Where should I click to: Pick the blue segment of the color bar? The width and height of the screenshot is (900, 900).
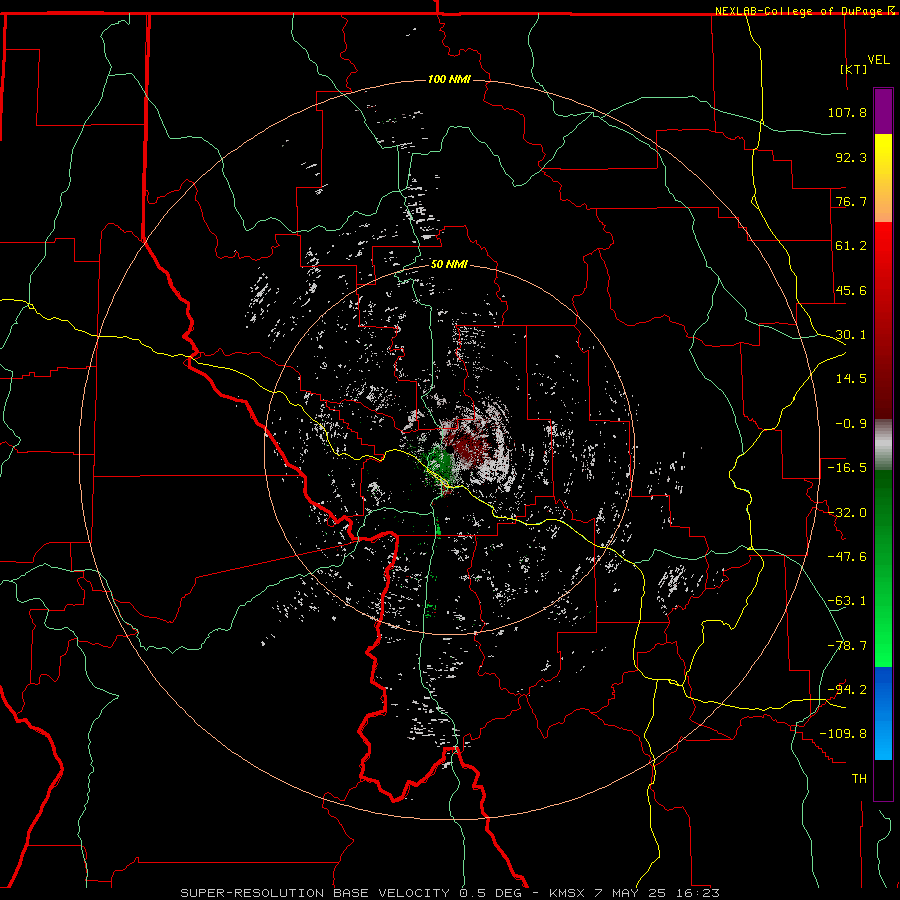click(x=883, y=713)
